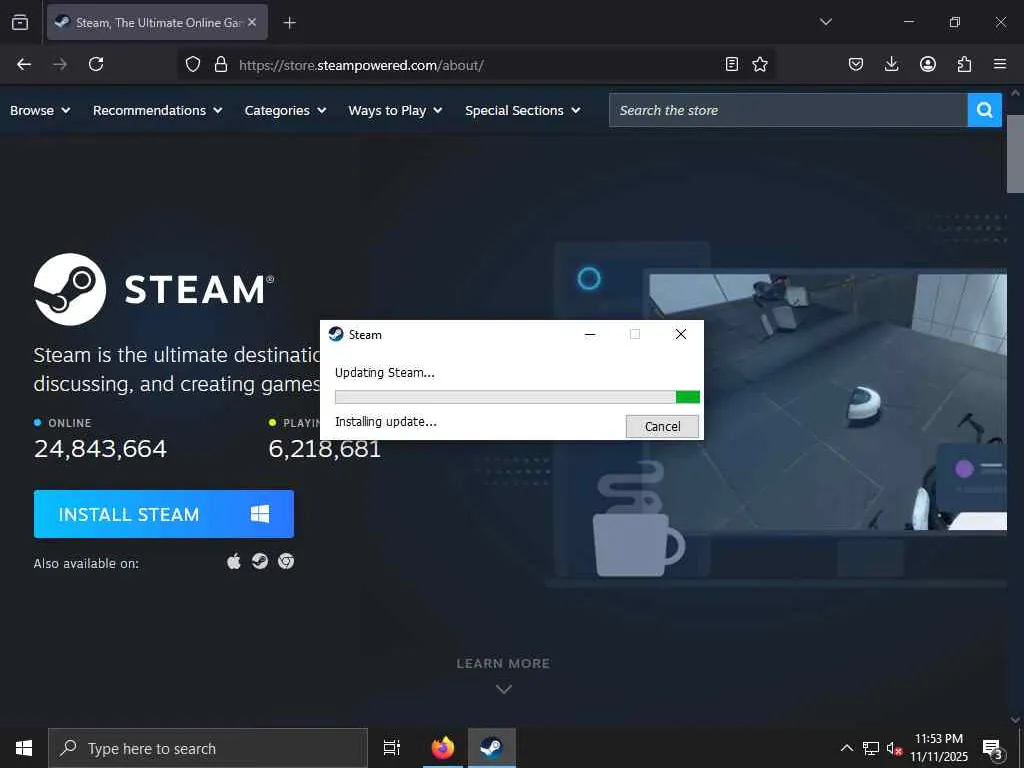The width and height of the screenshot is (1024, 768).
Task: Expand the Special Sections menu
Action: 522,110
